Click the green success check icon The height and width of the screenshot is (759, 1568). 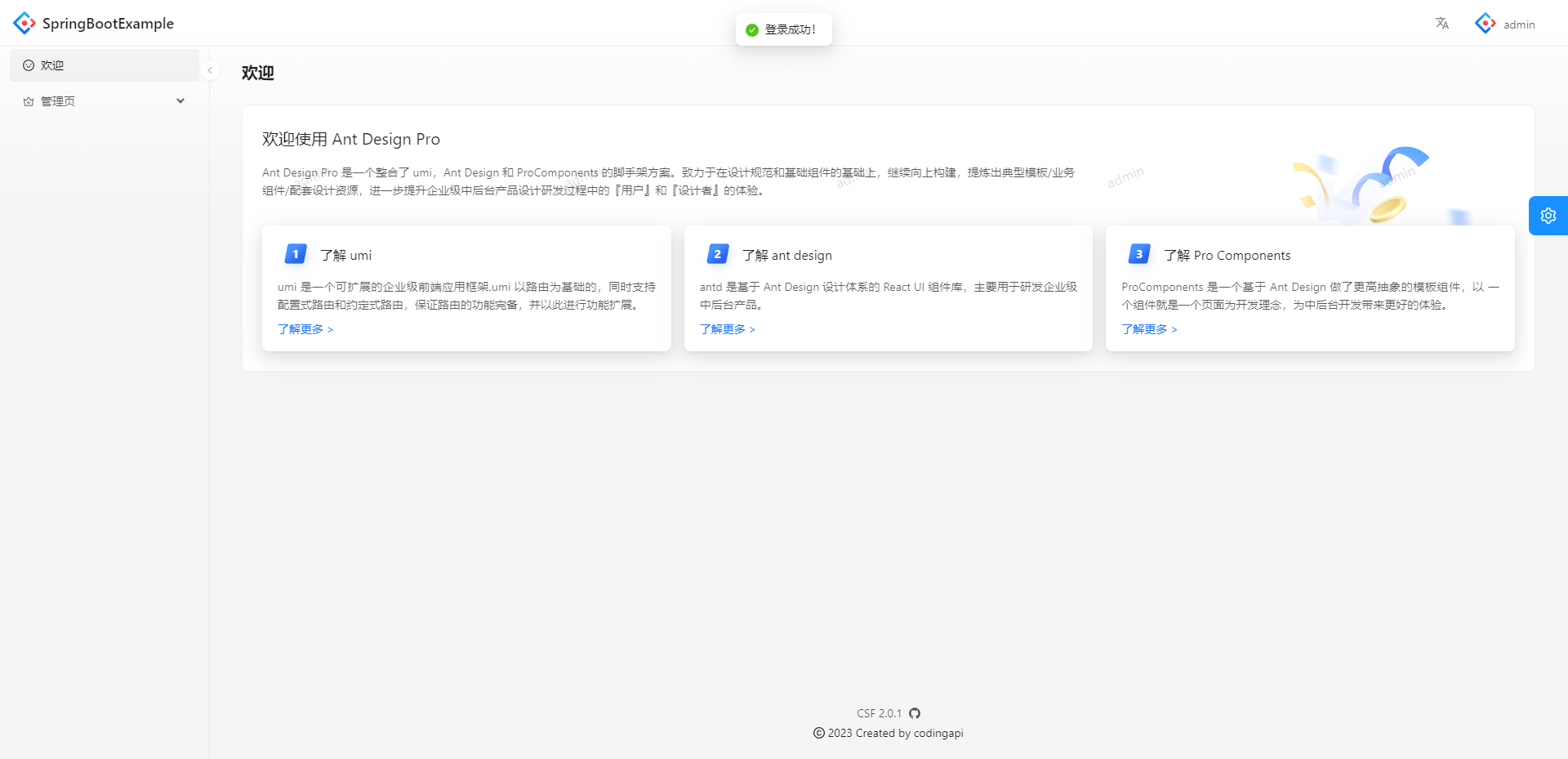(752, 30)
